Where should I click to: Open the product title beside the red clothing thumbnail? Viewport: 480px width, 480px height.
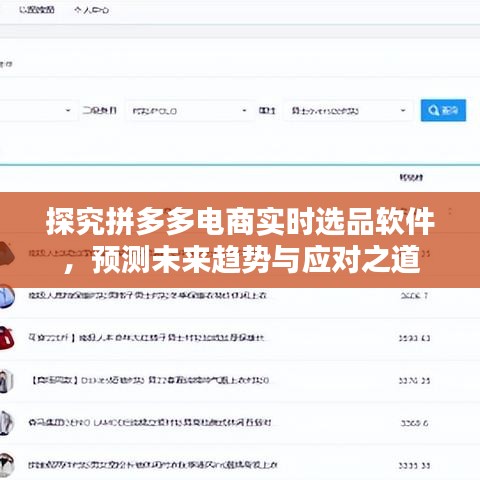coord(146,338)
